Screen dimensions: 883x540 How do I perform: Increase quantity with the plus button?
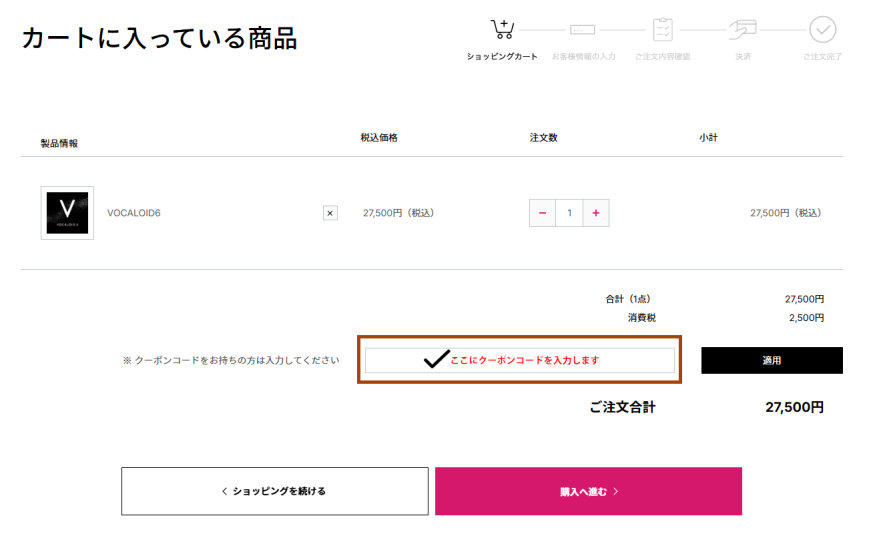pos(596,213)
